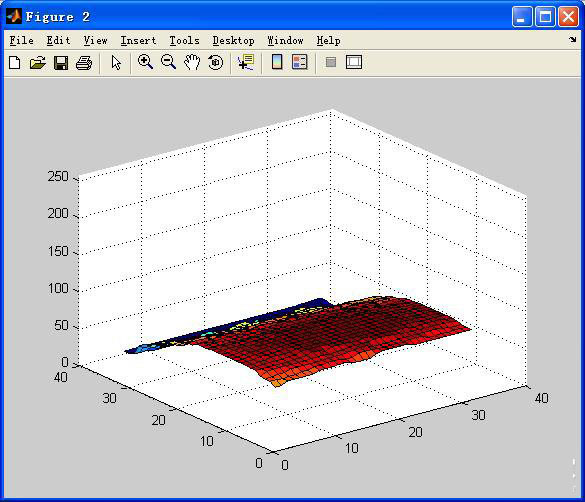The image size is (585, 502).
Task: Open the File menu
Action: (21, 40)
